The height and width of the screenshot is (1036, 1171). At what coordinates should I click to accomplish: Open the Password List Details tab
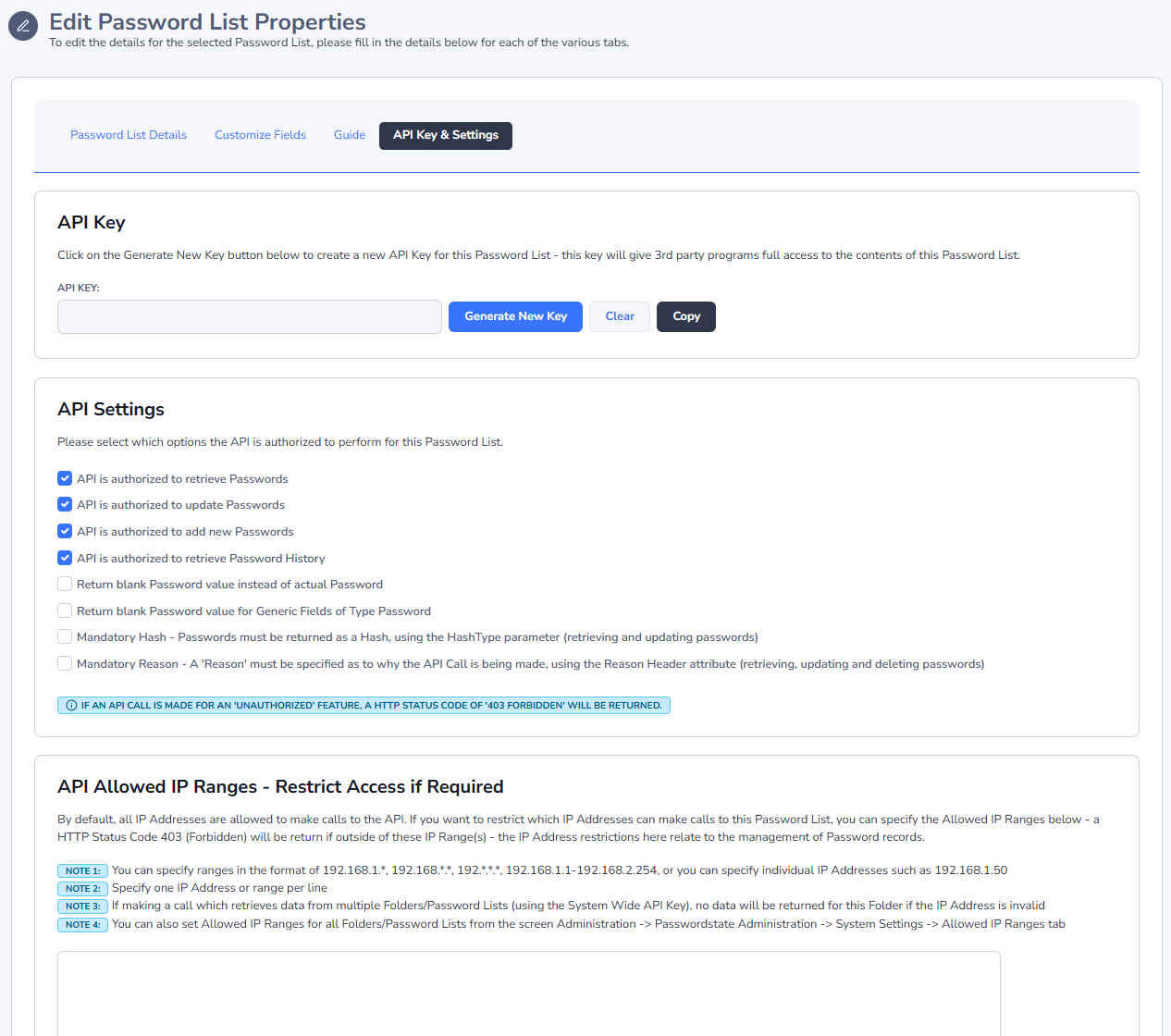pyautogui.click(x=129, y=135)
